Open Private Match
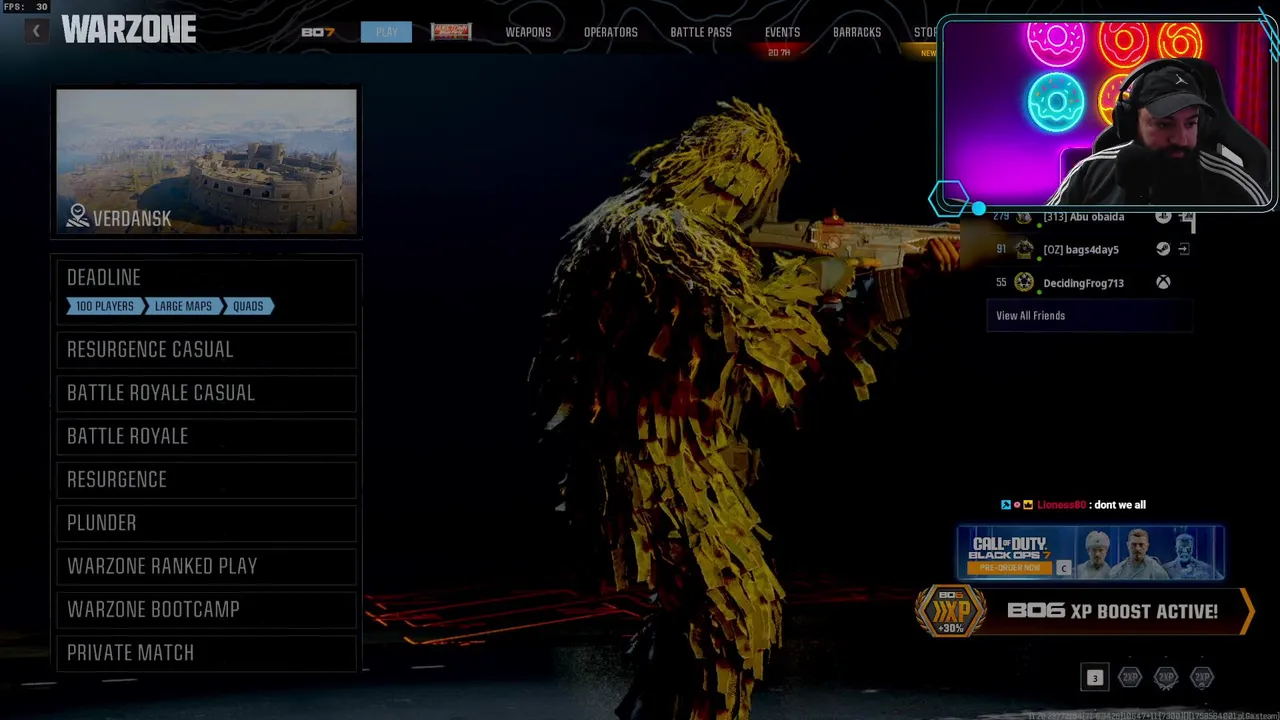The height and width of the screenshot is (720, 1280). [x=206, y=652]
